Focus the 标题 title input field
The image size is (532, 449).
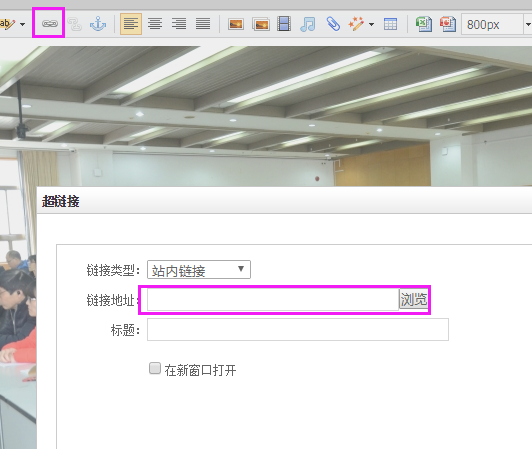point(298,329)
